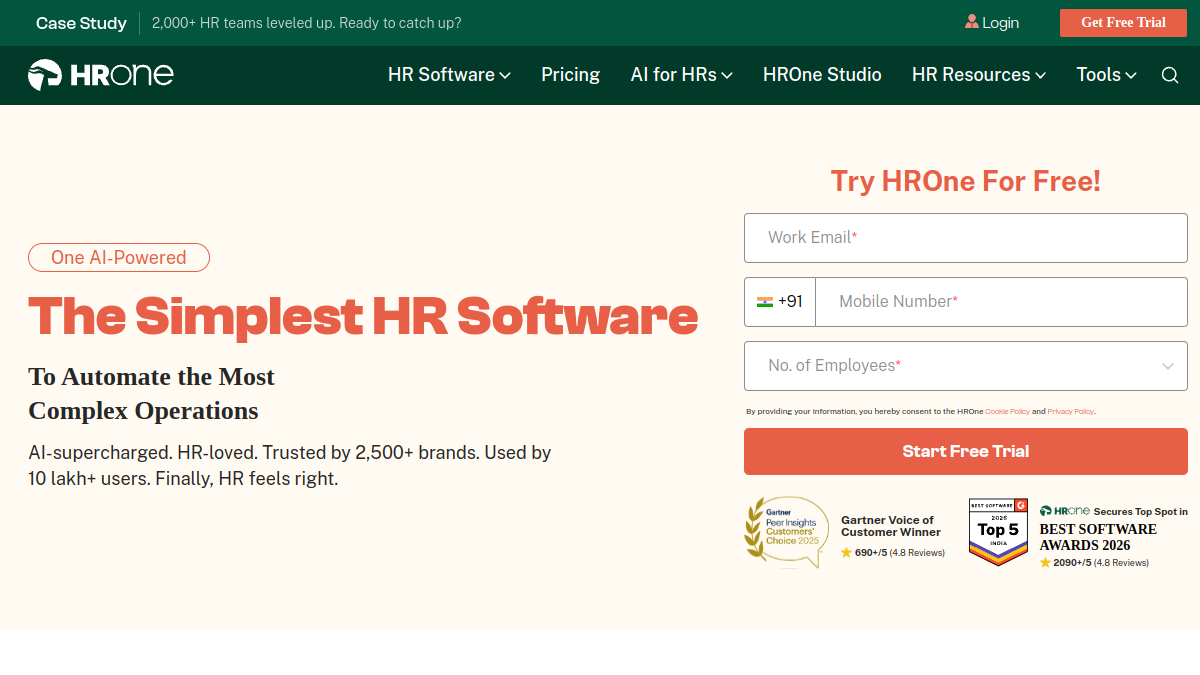Viewport: 1200px width, 675px height.
Task: Expand the Tools menu
Action: (1106, 75)
